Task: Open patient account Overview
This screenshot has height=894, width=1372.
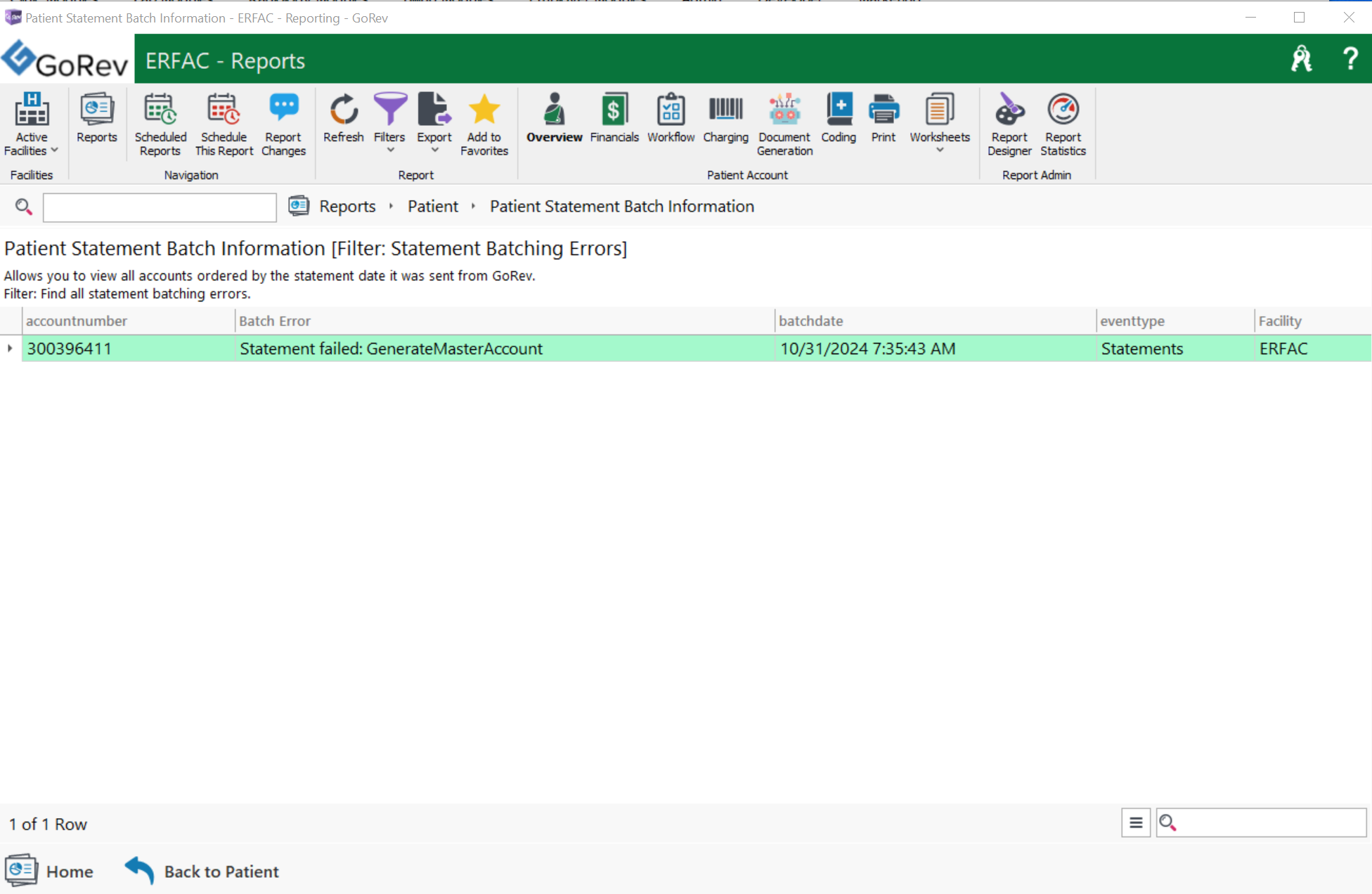Action: (555, 118)
